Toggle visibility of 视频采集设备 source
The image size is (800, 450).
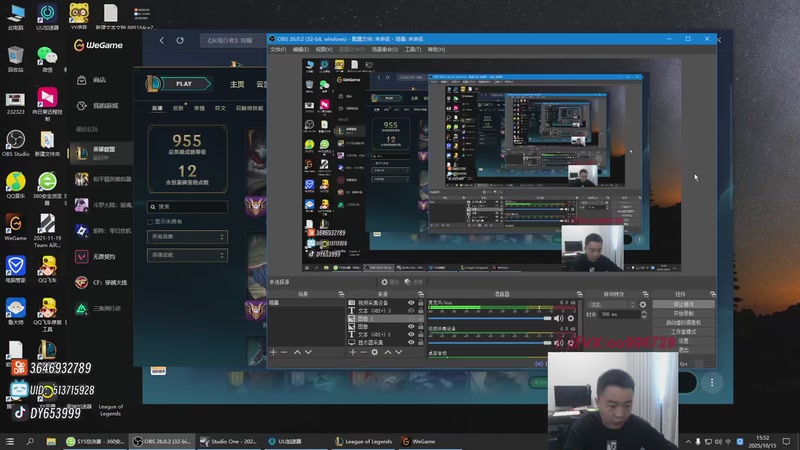click(411, 303)
